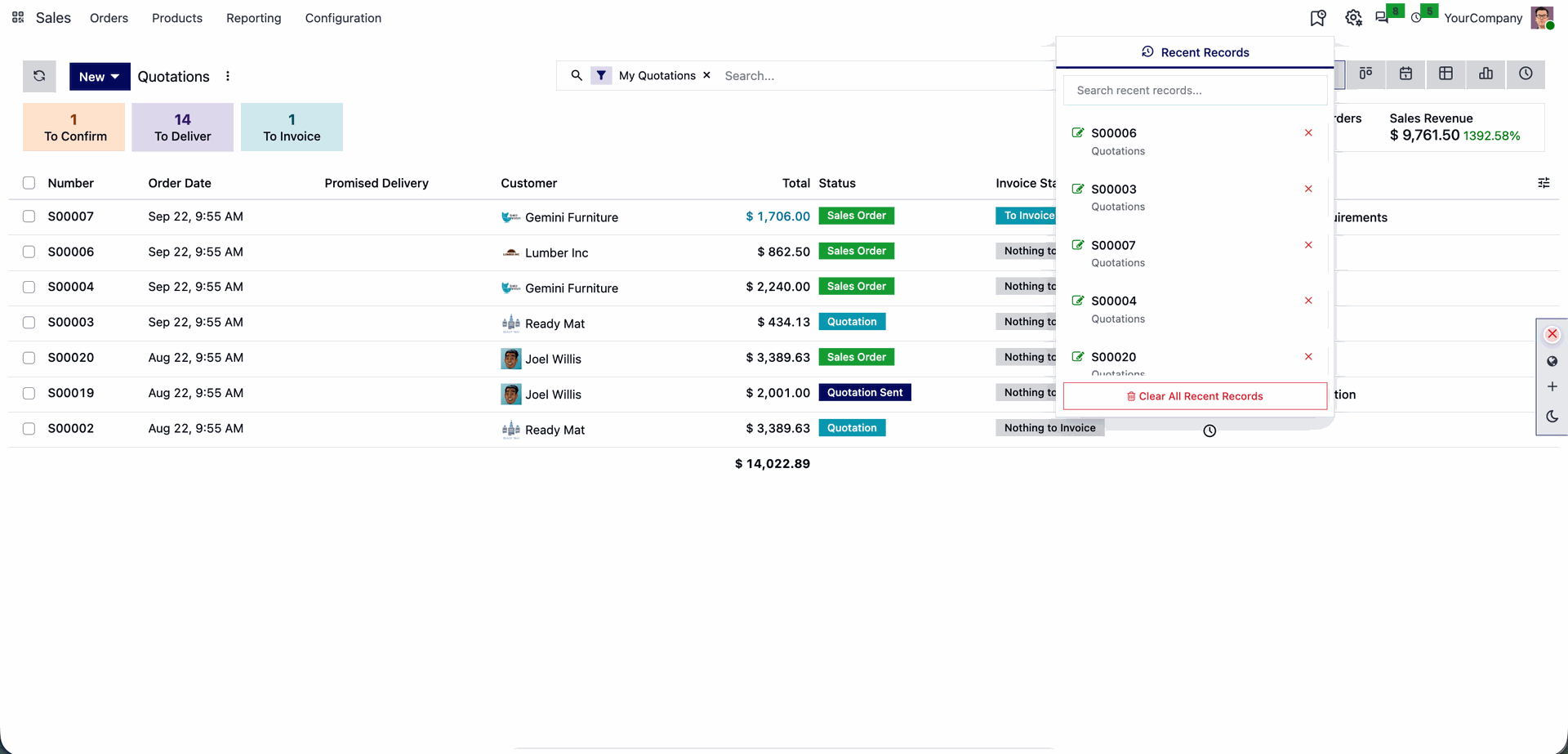Toggle dark mode with the moon icon

point(1552,416)
